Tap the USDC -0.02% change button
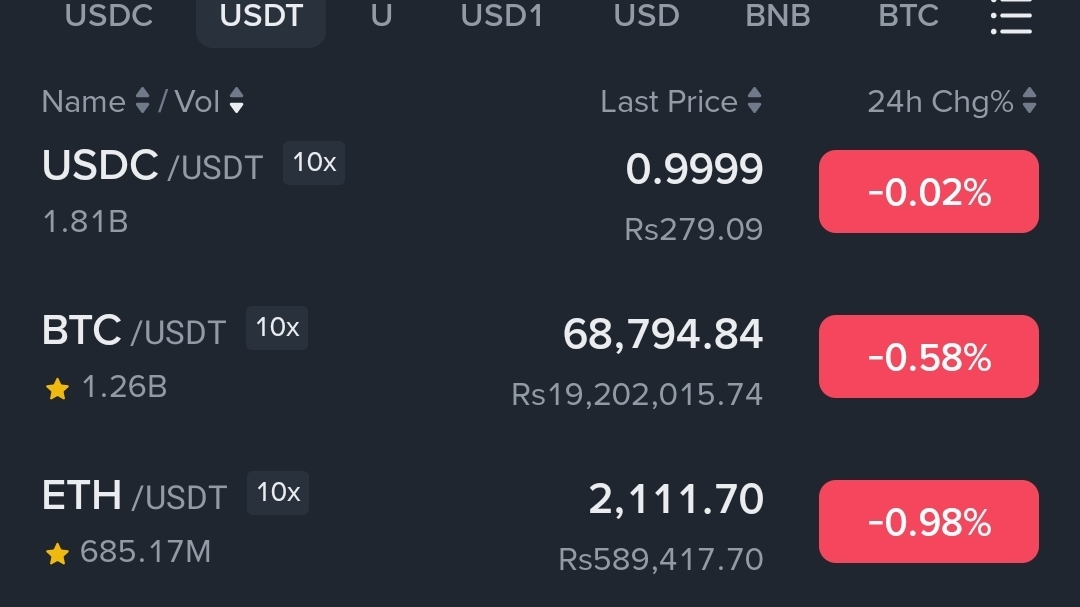 [928, 192]
